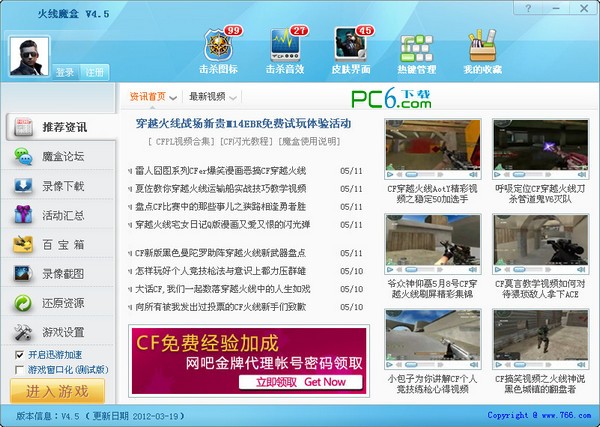The image size is (600, 427).
Task: Click video caption 小包子为你讲解CF个人竞技练枪心得视频
Action: tap(432, 384)
